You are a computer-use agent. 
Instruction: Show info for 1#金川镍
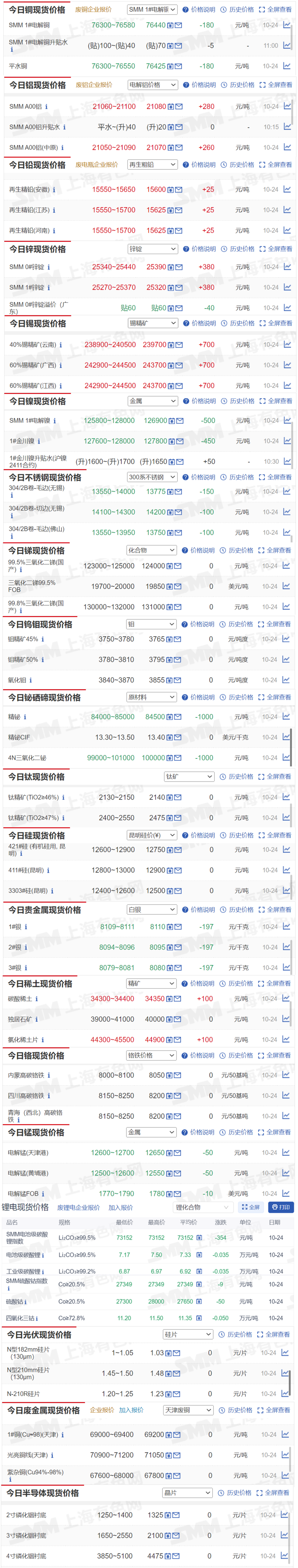pyautogui.click(x=38, y=441)
